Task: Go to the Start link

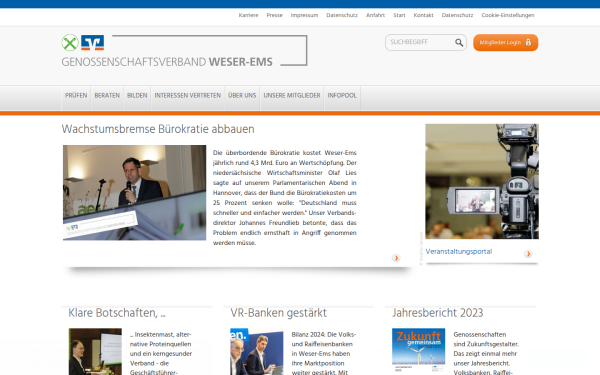Action: point(399,15)
